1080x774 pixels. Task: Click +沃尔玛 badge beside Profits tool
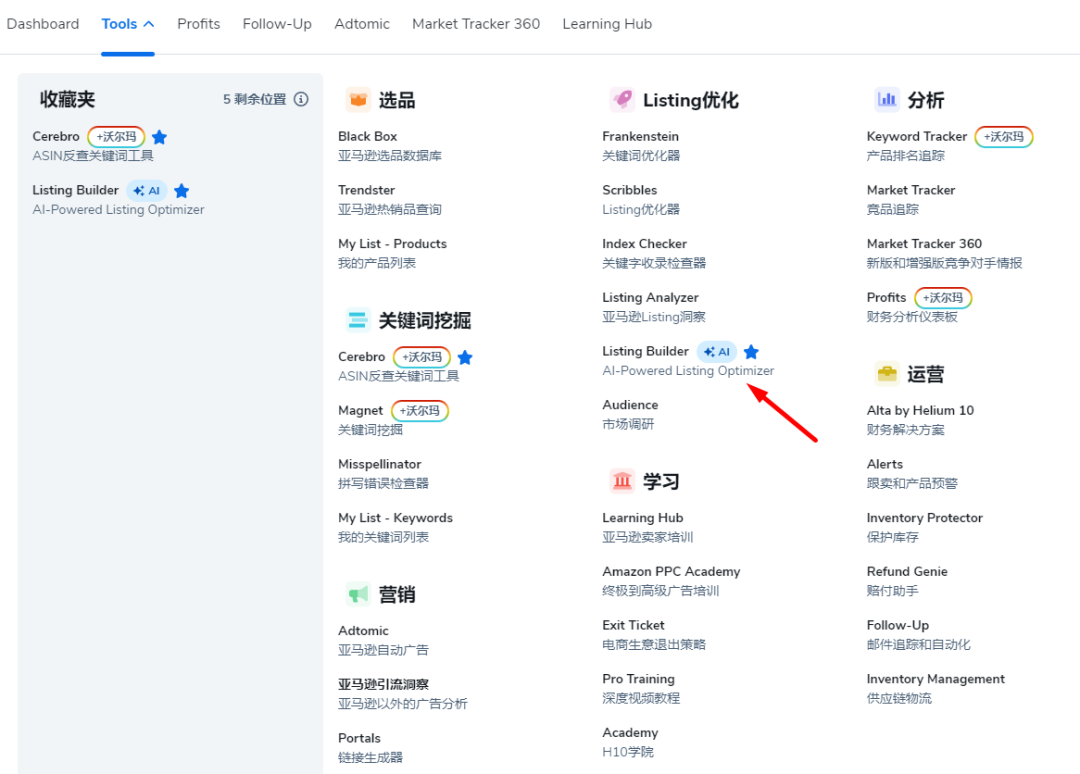click(x=943, y=297)
